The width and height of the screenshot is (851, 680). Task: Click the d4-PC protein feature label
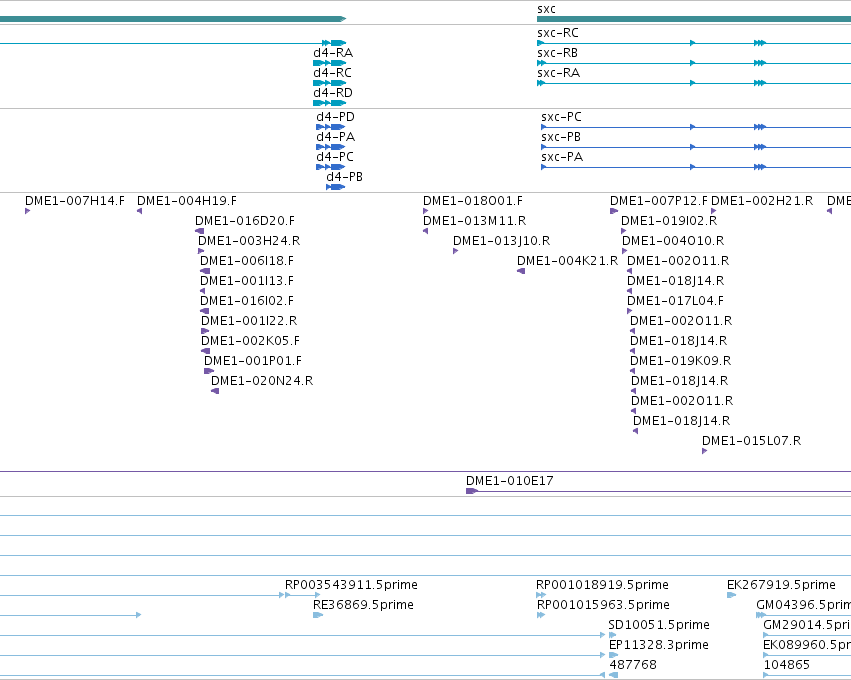(x=335, y=157)
